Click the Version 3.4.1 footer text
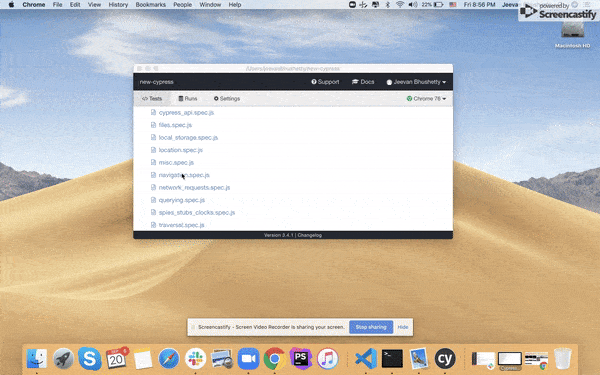Screen dimensions: 600x375 pyautogui.click(x=279, y=235)
